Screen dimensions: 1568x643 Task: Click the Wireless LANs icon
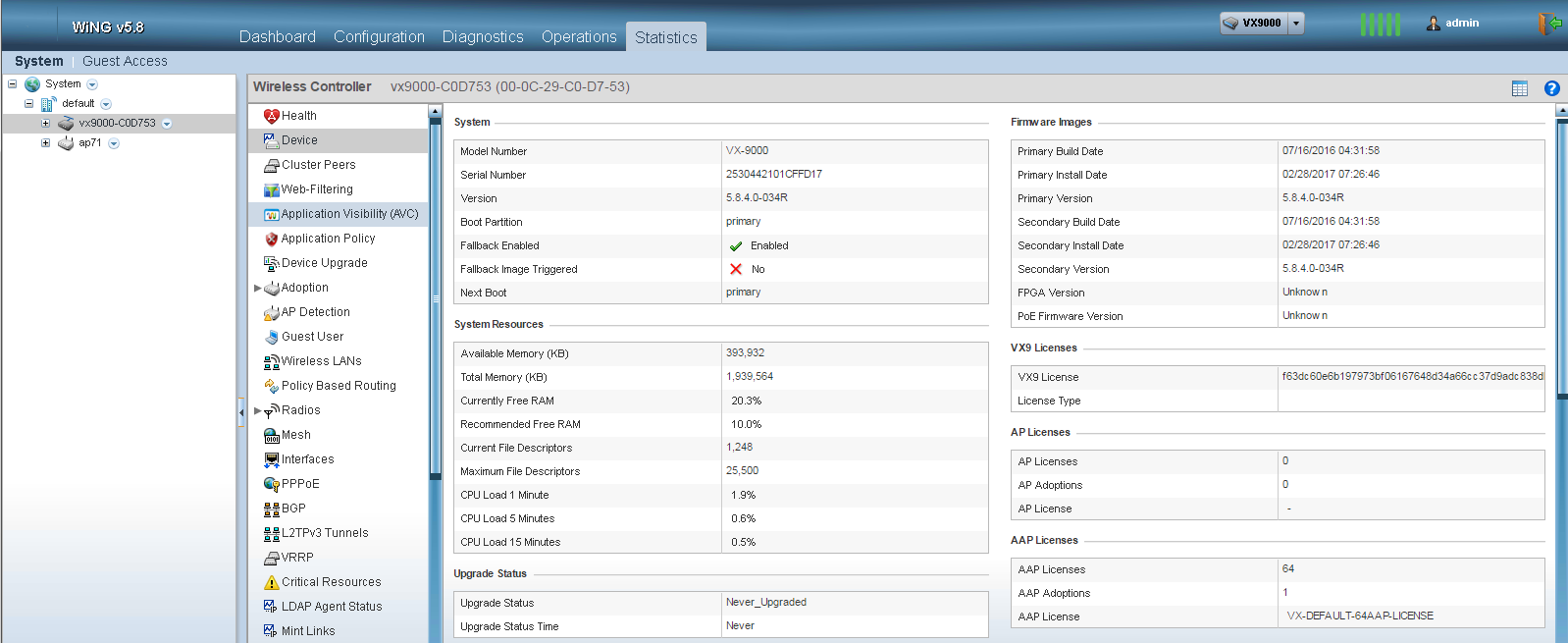pos(272,361)
